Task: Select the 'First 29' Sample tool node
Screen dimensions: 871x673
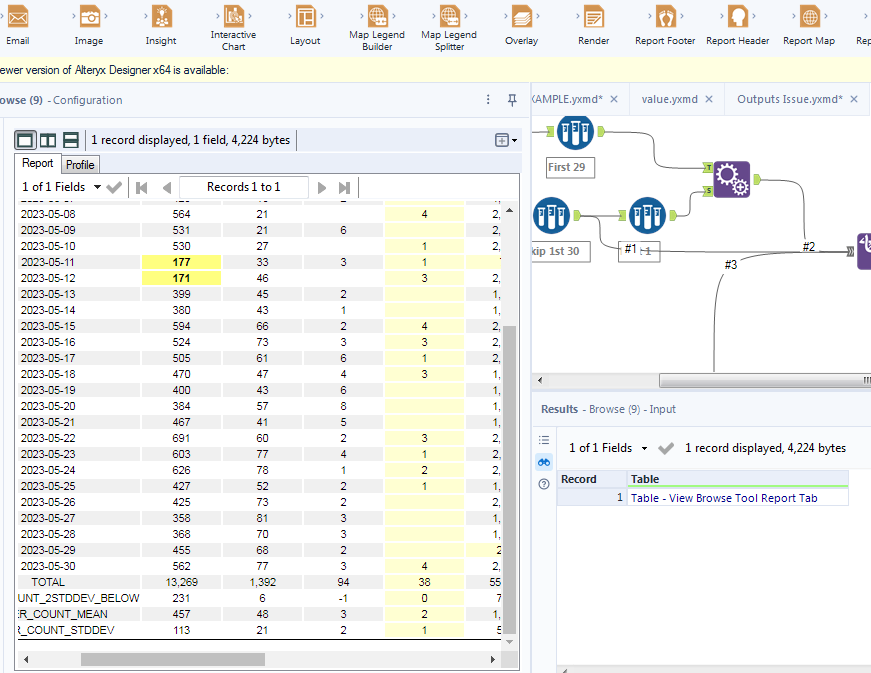Action: [x=575, y=132]
